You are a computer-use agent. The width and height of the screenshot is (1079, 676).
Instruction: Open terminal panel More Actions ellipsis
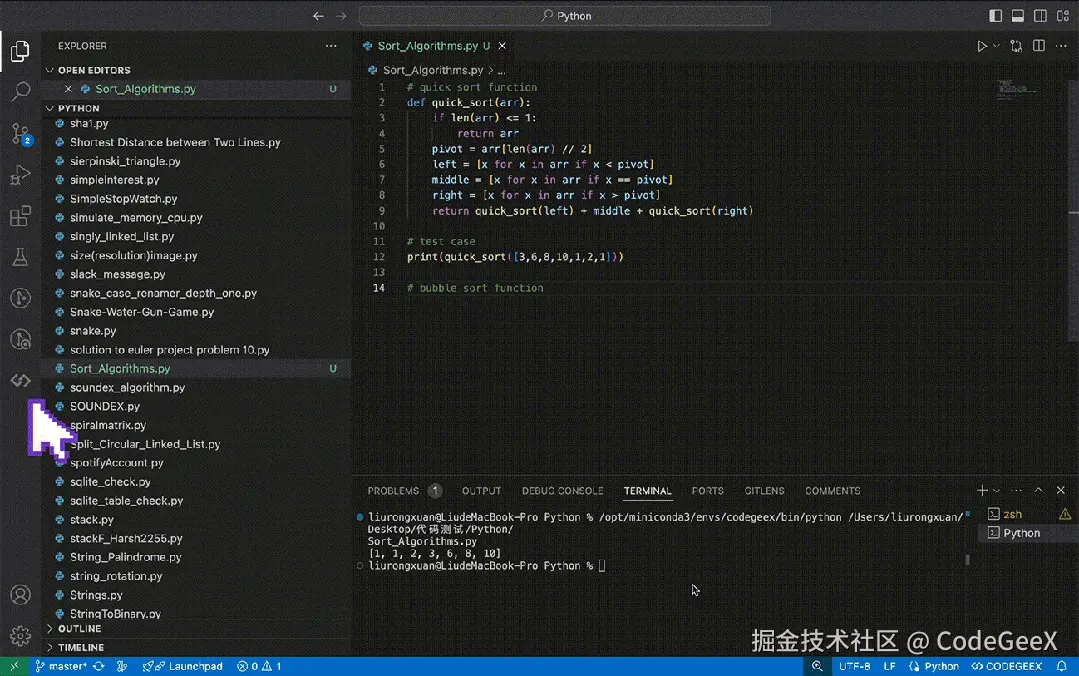click(1016, 491)
